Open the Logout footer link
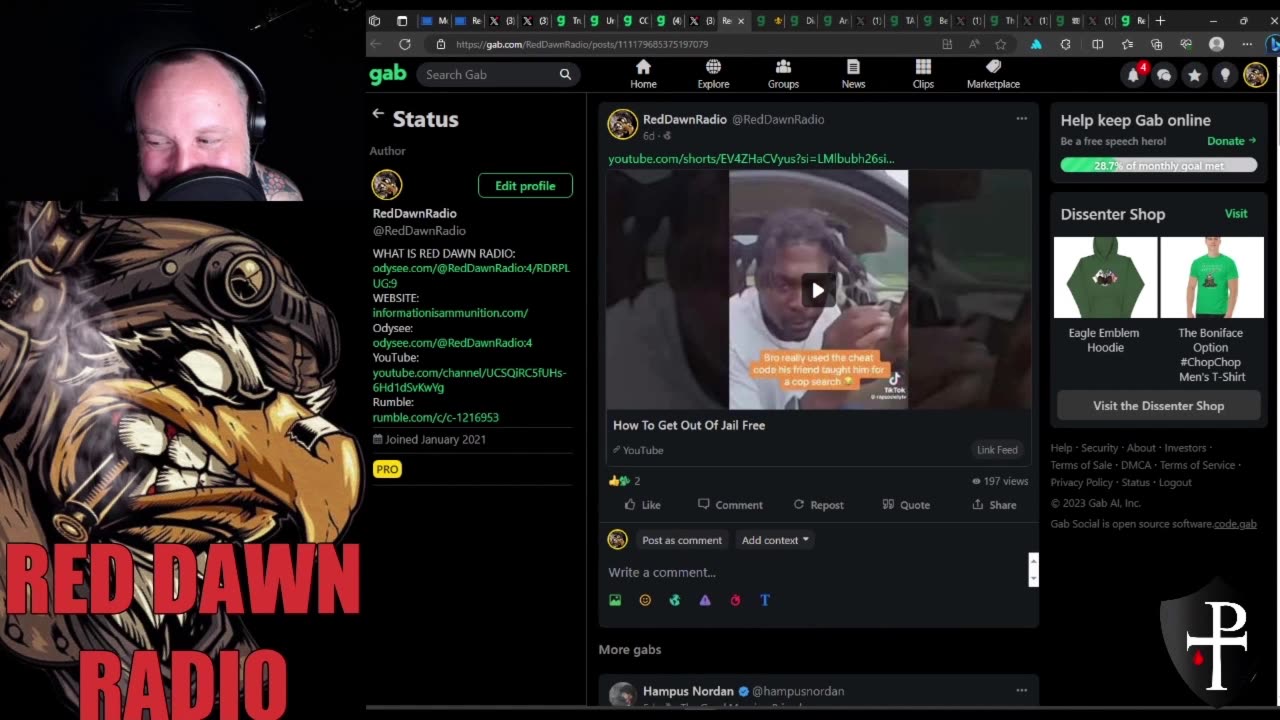Image resolution: width=1280 pixels, height=720 pixels. pos(1175,482)
